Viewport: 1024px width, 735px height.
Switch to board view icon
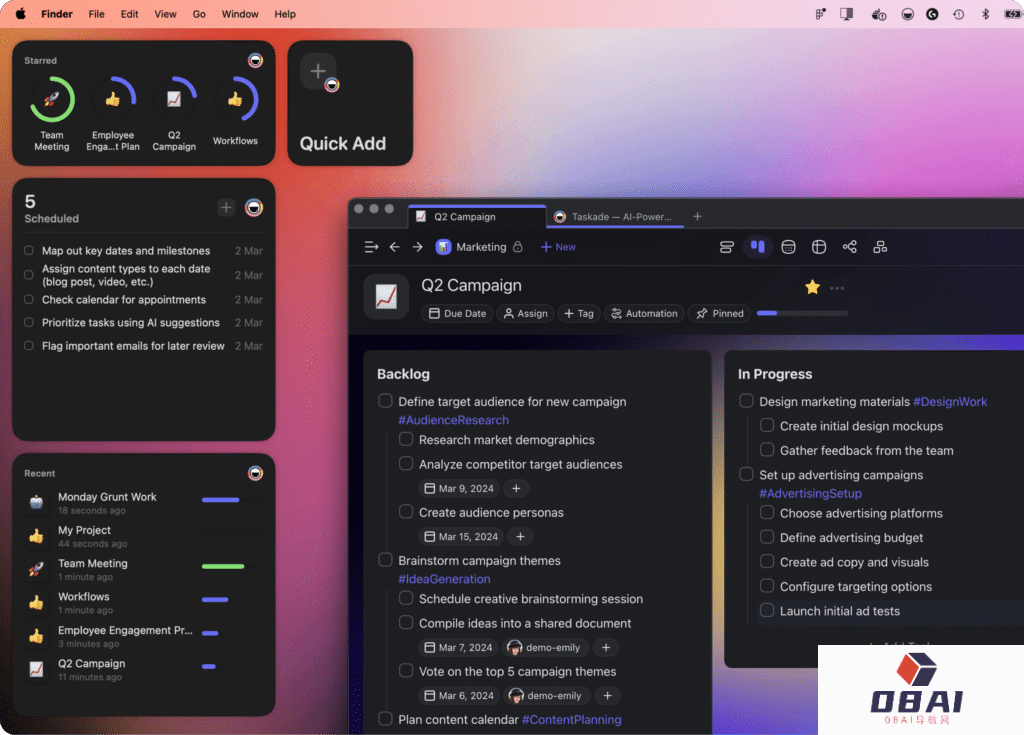[758, 247]
